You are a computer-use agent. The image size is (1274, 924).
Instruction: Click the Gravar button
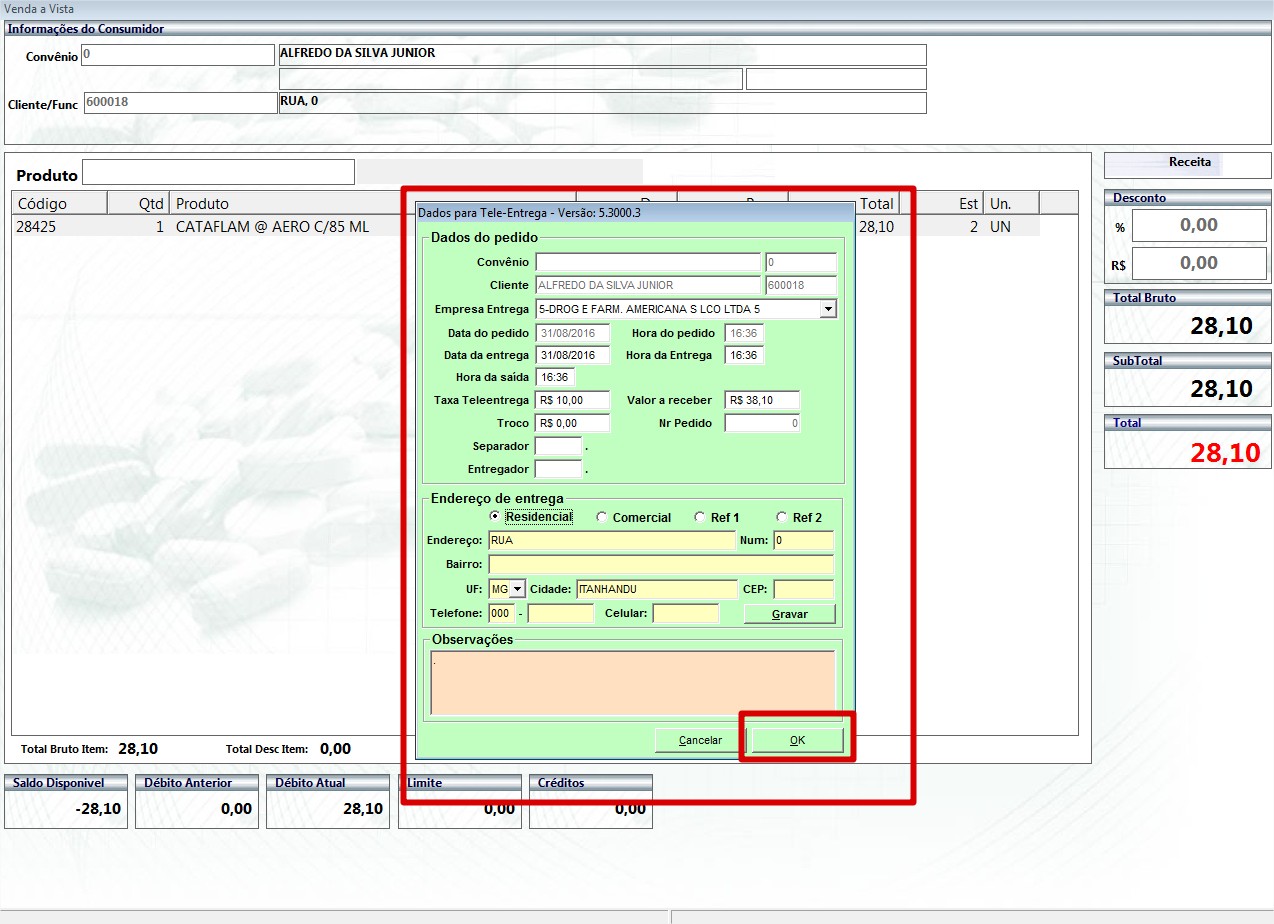pyautogui.click(x=789, y=614)
